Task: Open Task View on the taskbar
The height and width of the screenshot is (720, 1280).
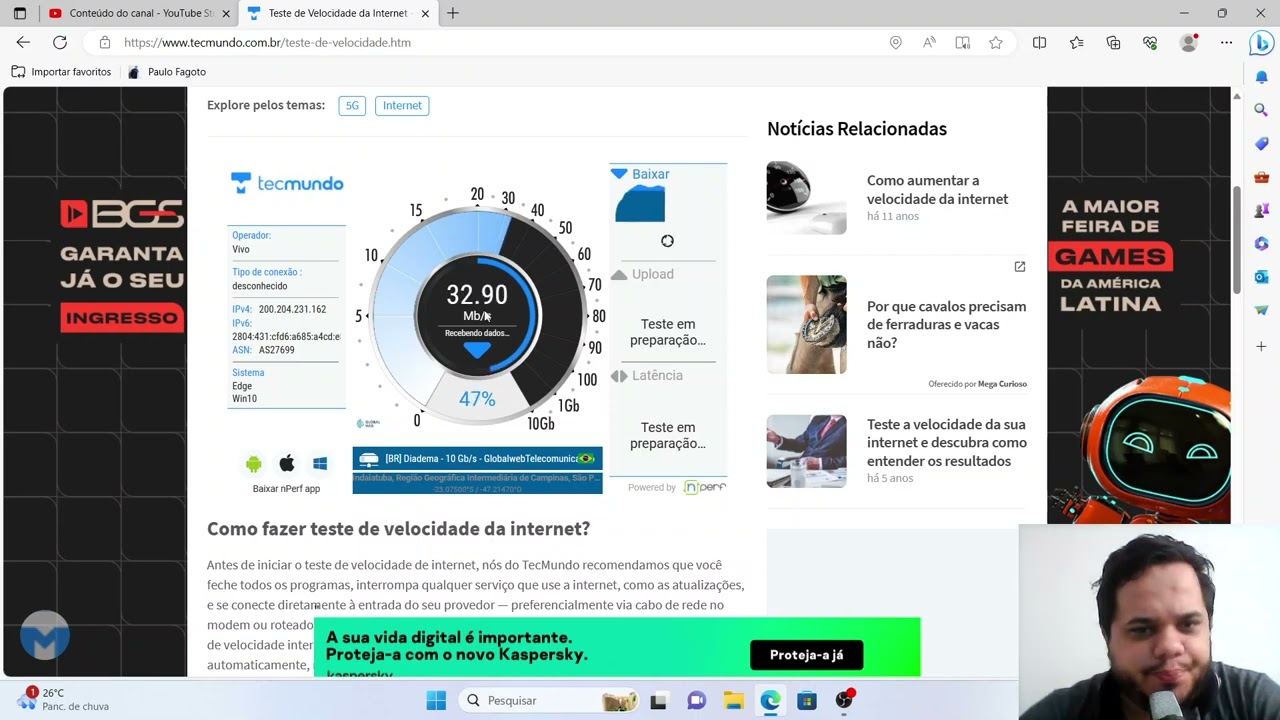Action: pyautogui.click(x=658, y=701)
